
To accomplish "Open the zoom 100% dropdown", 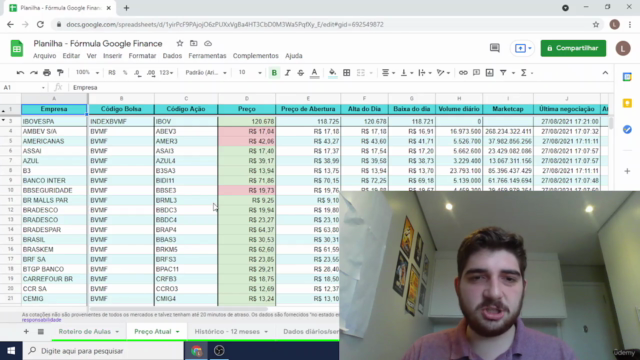I will point(87,73).
